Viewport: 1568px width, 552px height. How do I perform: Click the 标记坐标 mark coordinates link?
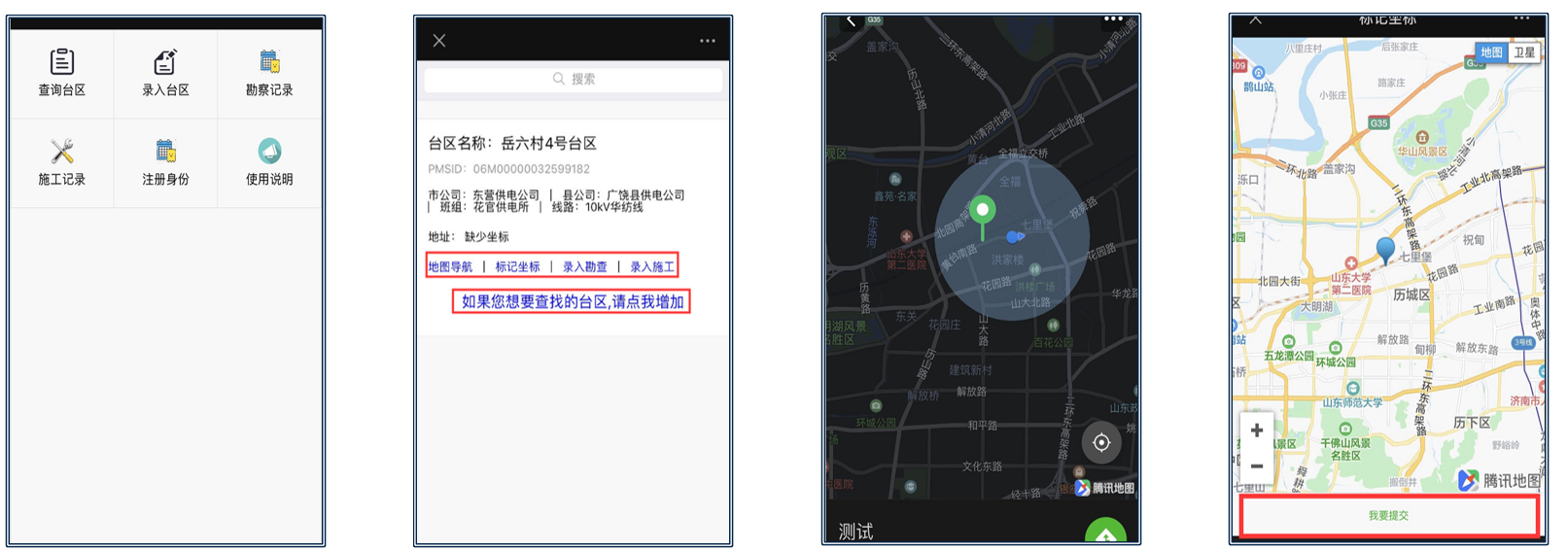pyautogui.click(x=517, y=266)
